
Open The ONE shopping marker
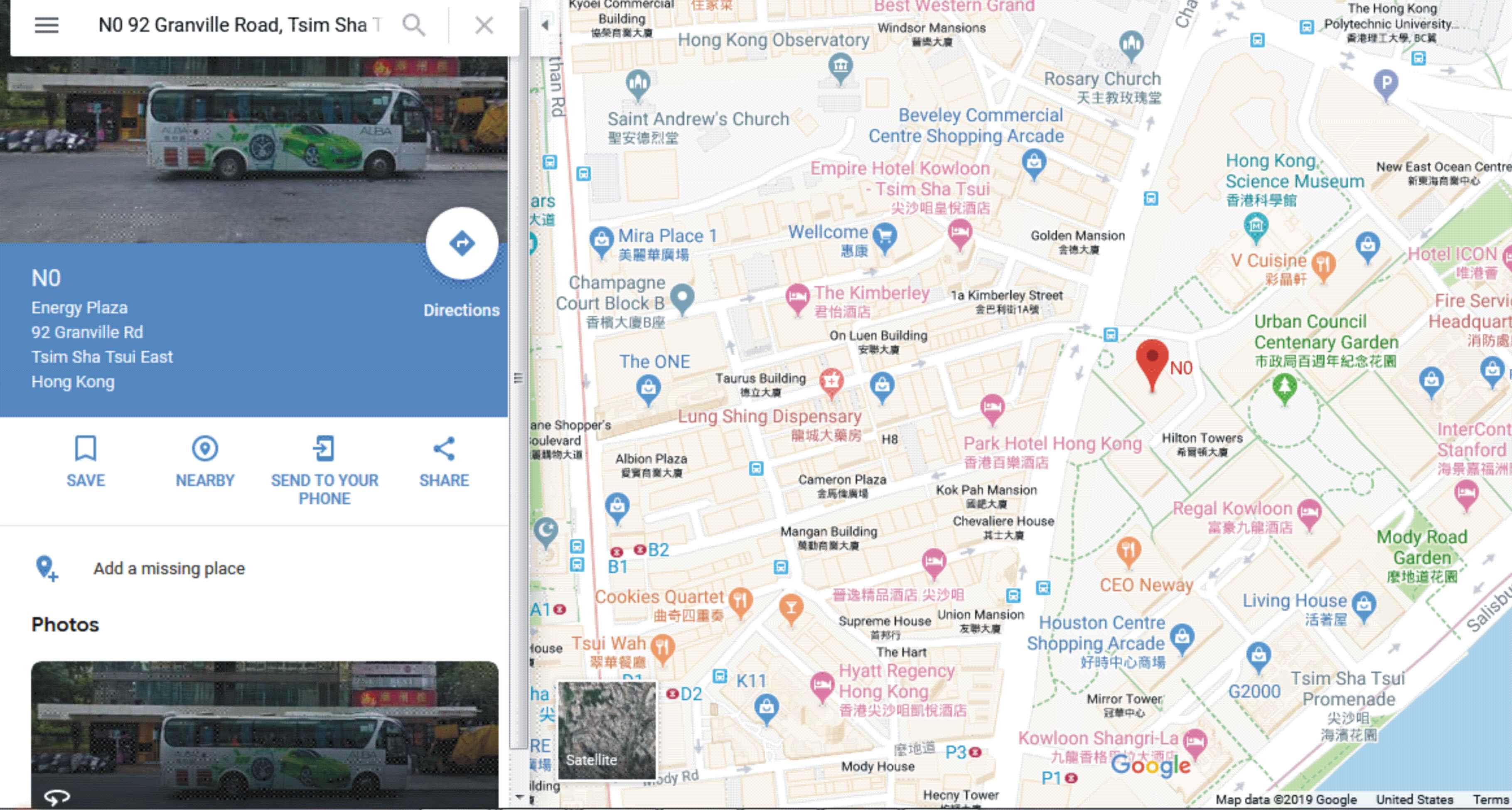tap(649, 390)
